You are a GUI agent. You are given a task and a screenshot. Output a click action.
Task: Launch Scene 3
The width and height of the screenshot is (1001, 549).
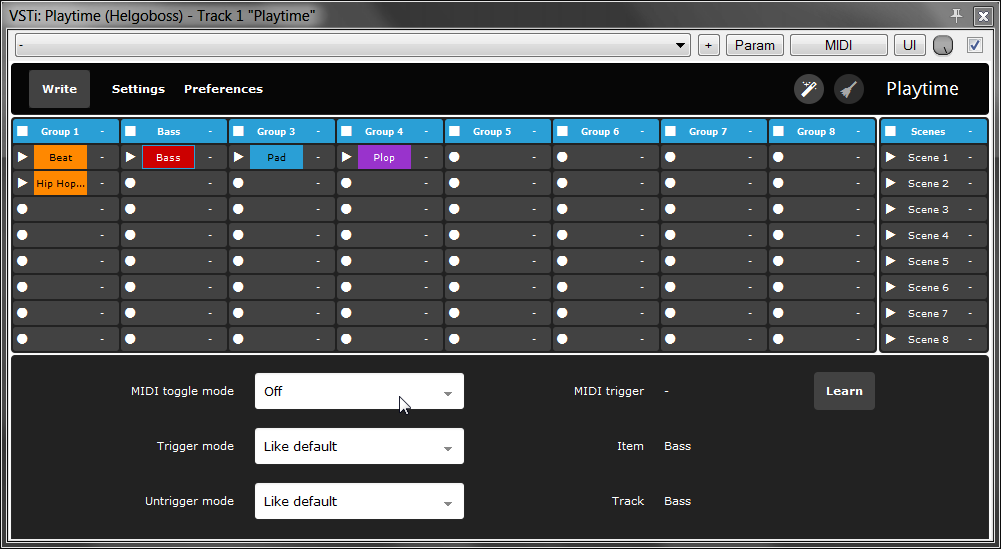[891, 209]
